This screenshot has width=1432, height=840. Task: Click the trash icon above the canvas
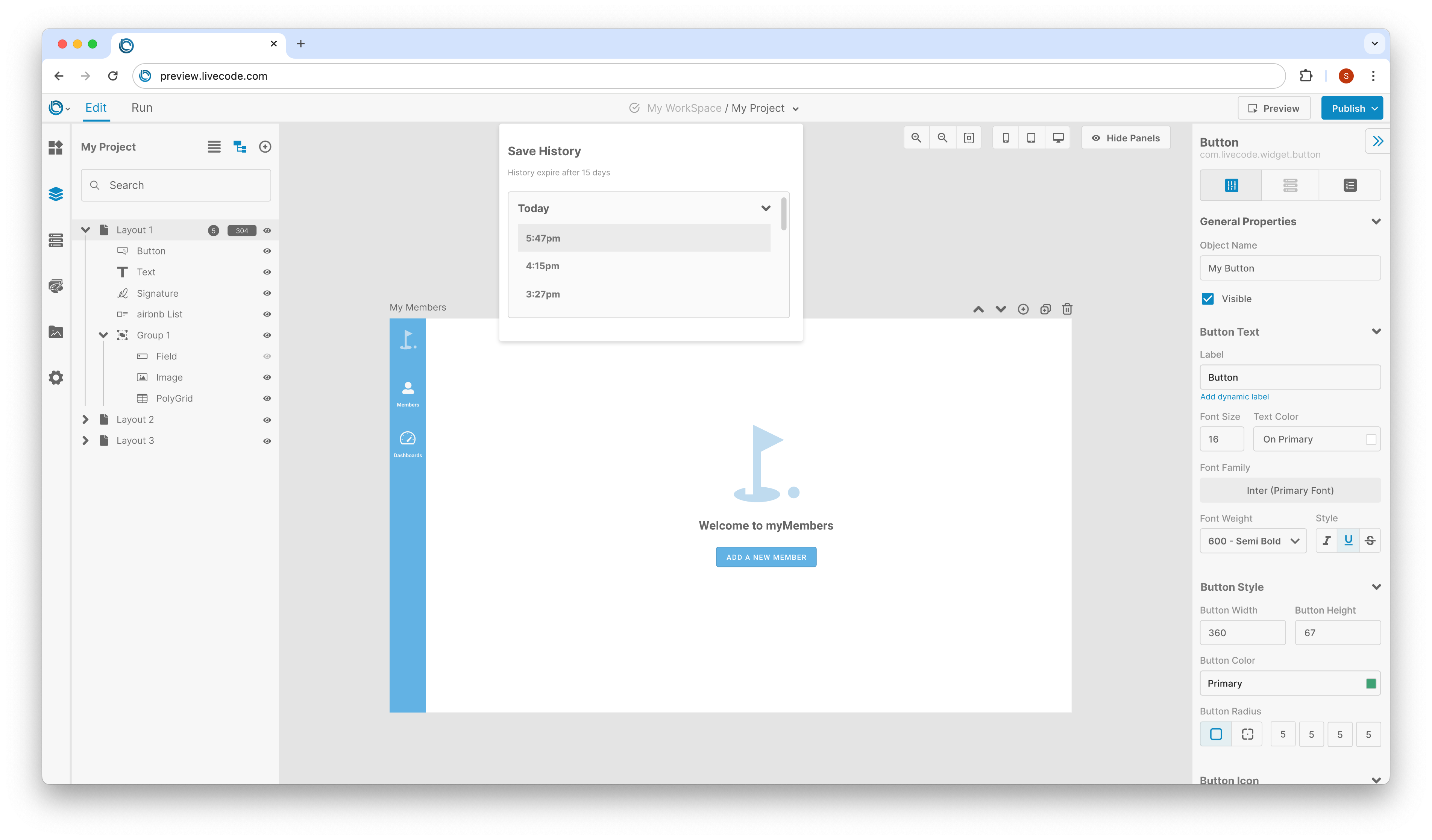[1067, 309]
